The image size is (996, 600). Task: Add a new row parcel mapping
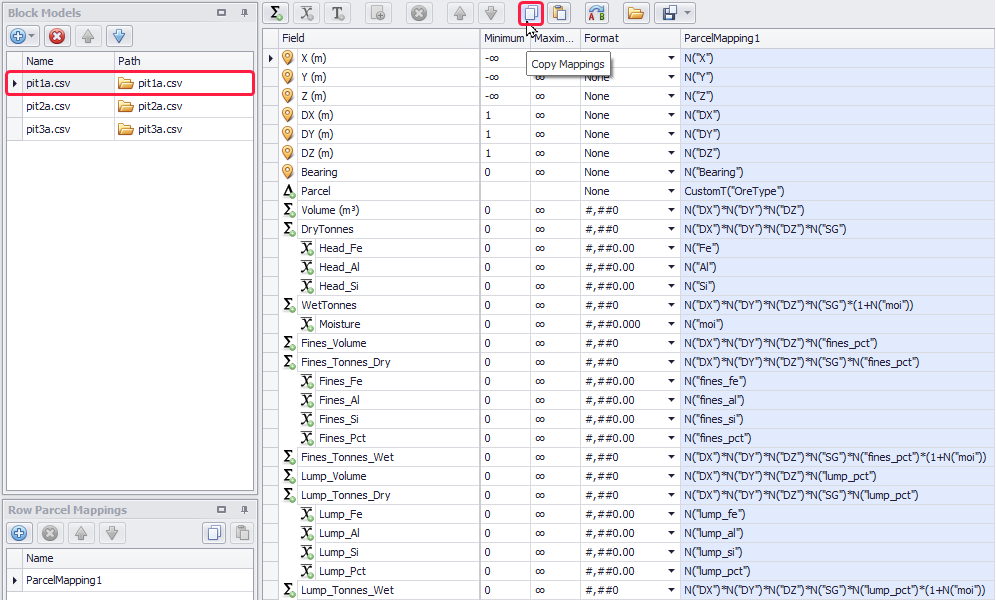tap(19, 533)
